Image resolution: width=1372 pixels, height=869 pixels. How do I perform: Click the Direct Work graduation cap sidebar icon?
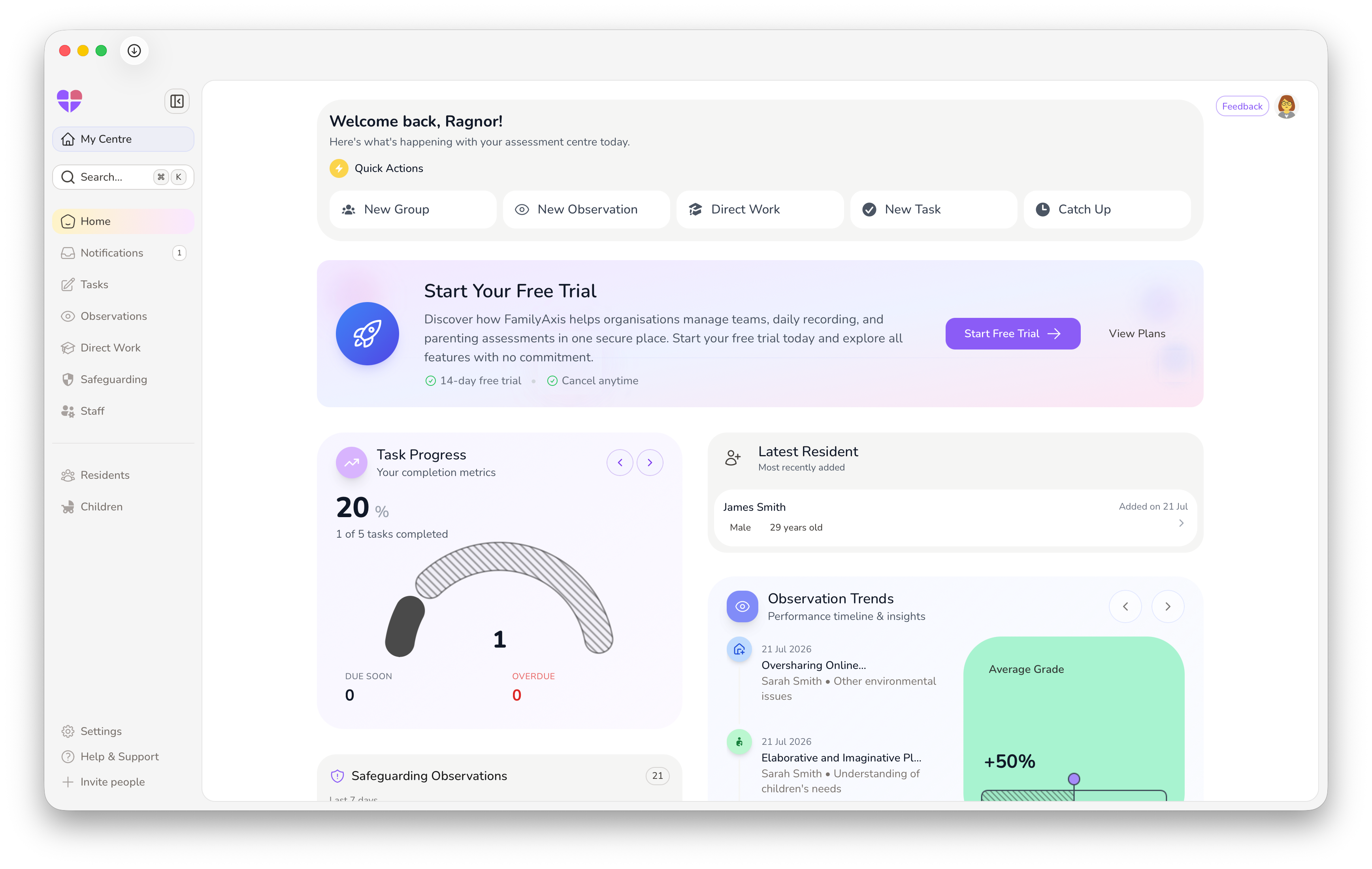(68, 348)
